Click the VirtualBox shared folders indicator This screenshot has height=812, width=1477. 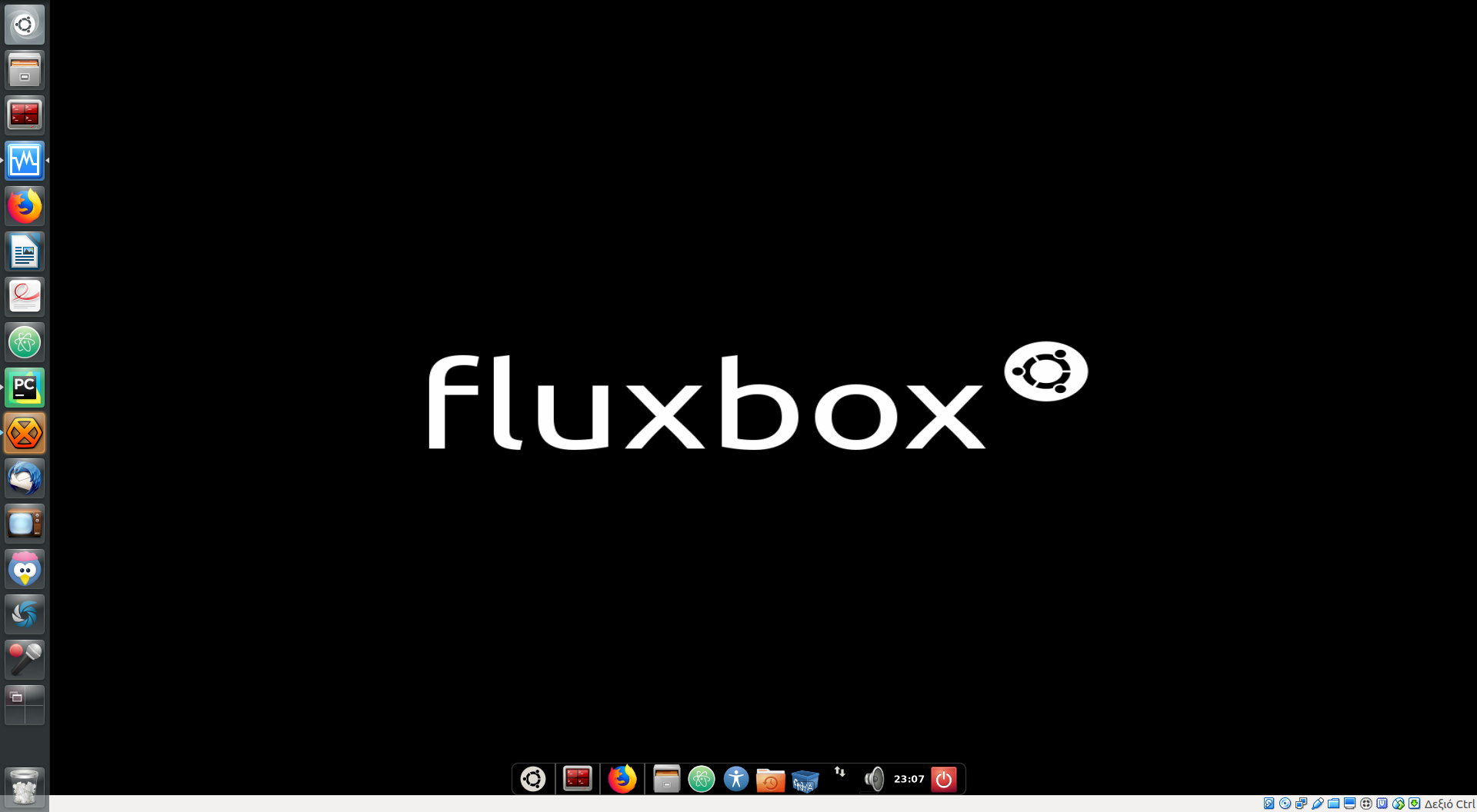1334,804
